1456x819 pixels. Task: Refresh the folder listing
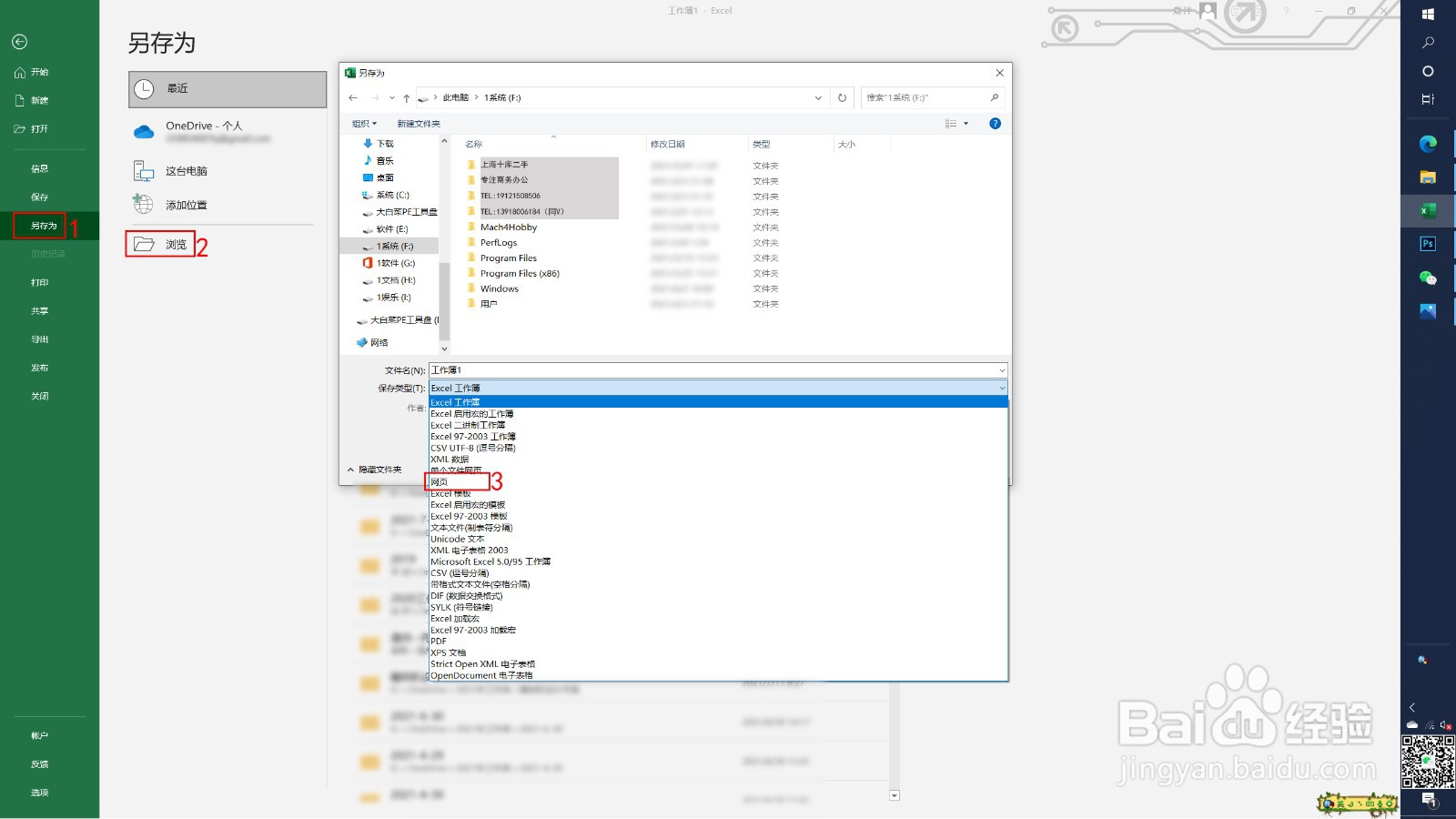click(x=843, y=97)
